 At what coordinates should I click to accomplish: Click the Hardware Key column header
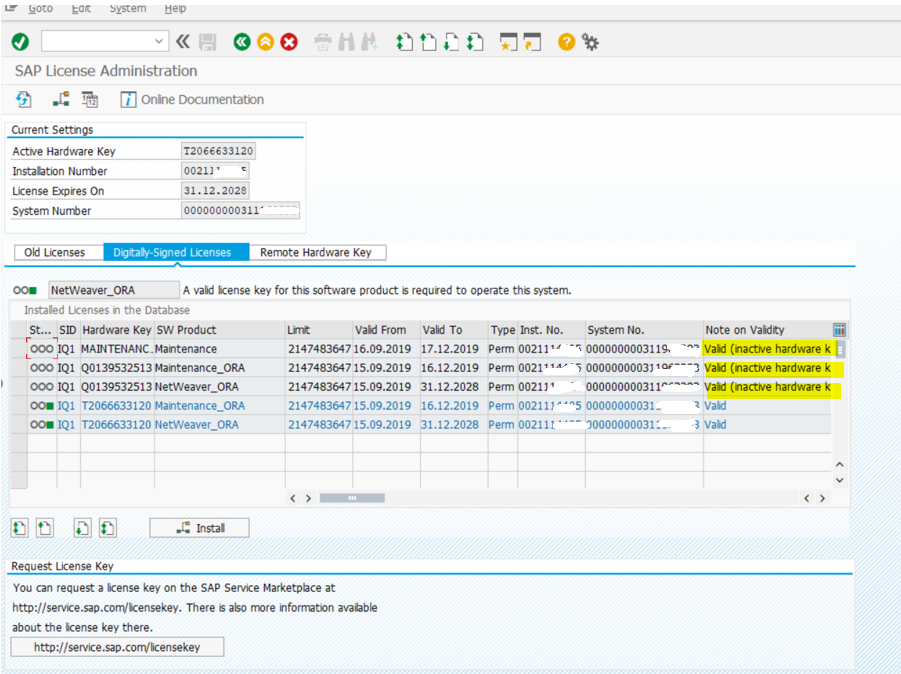point(117,330)
